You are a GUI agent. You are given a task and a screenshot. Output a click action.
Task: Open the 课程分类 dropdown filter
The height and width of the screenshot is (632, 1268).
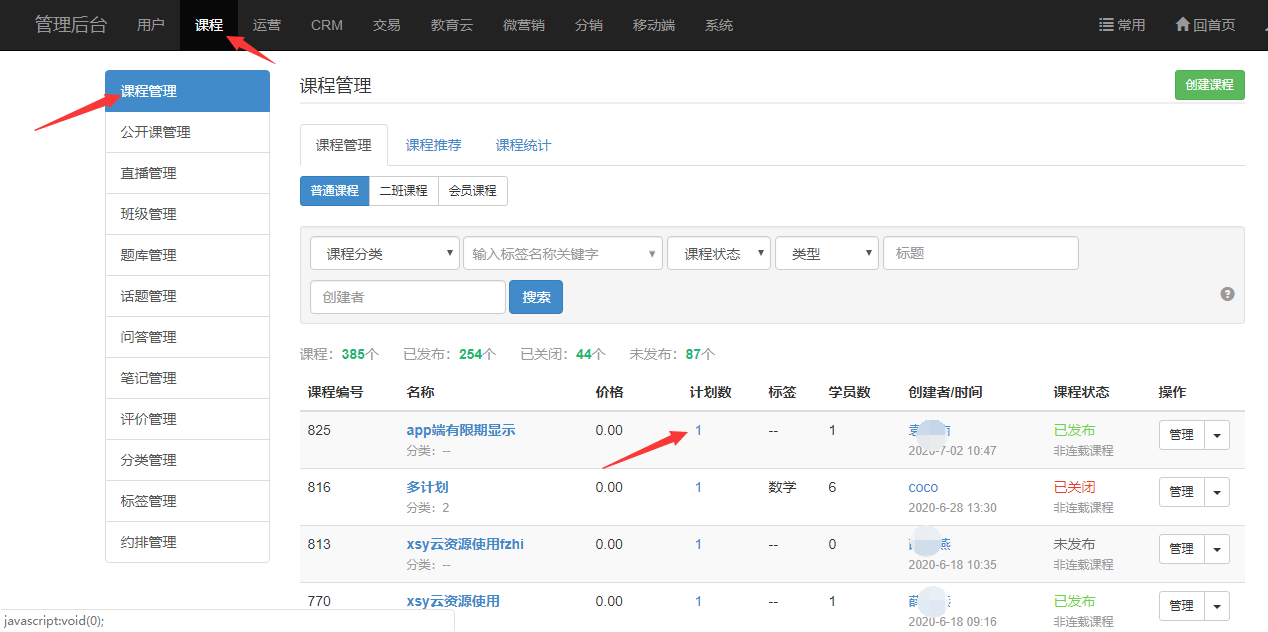(384, 254)
